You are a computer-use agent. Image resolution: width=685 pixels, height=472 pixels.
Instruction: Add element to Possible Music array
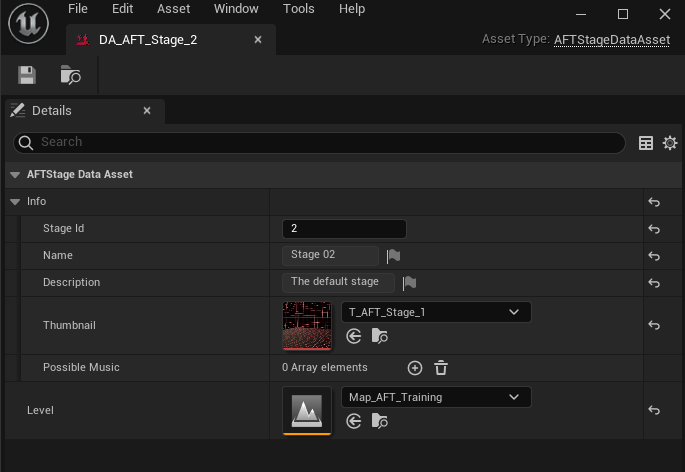pyautogui.click(x=415, y=368)
